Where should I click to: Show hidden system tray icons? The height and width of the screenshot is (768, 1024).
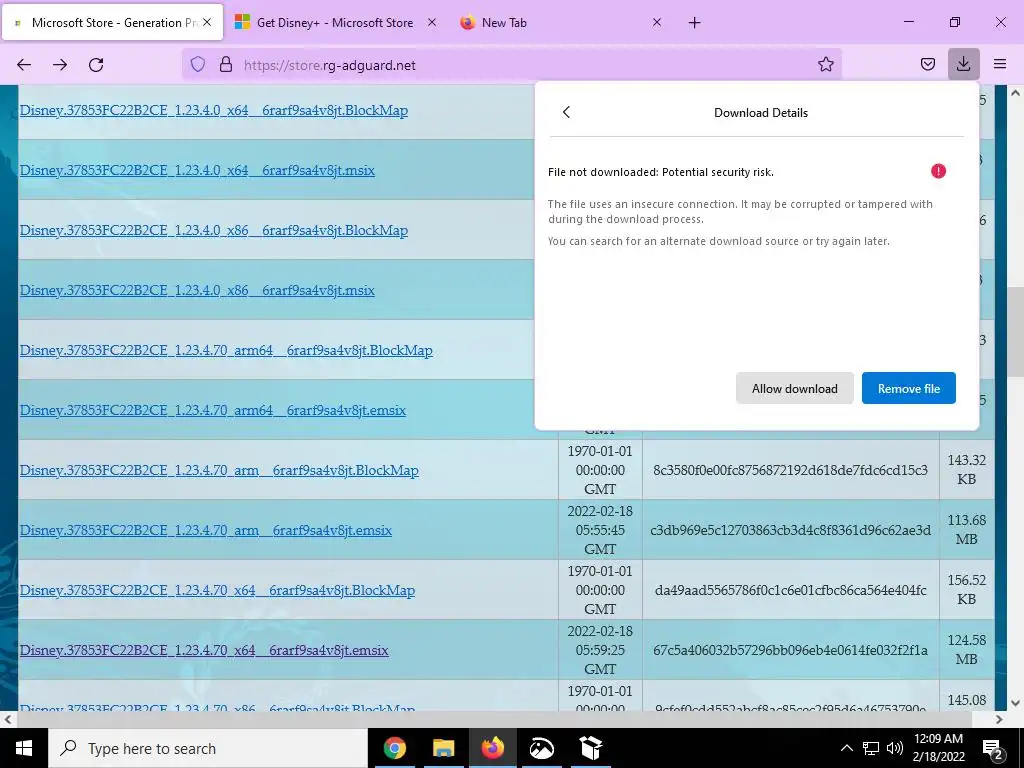click(x=846, y=748)
